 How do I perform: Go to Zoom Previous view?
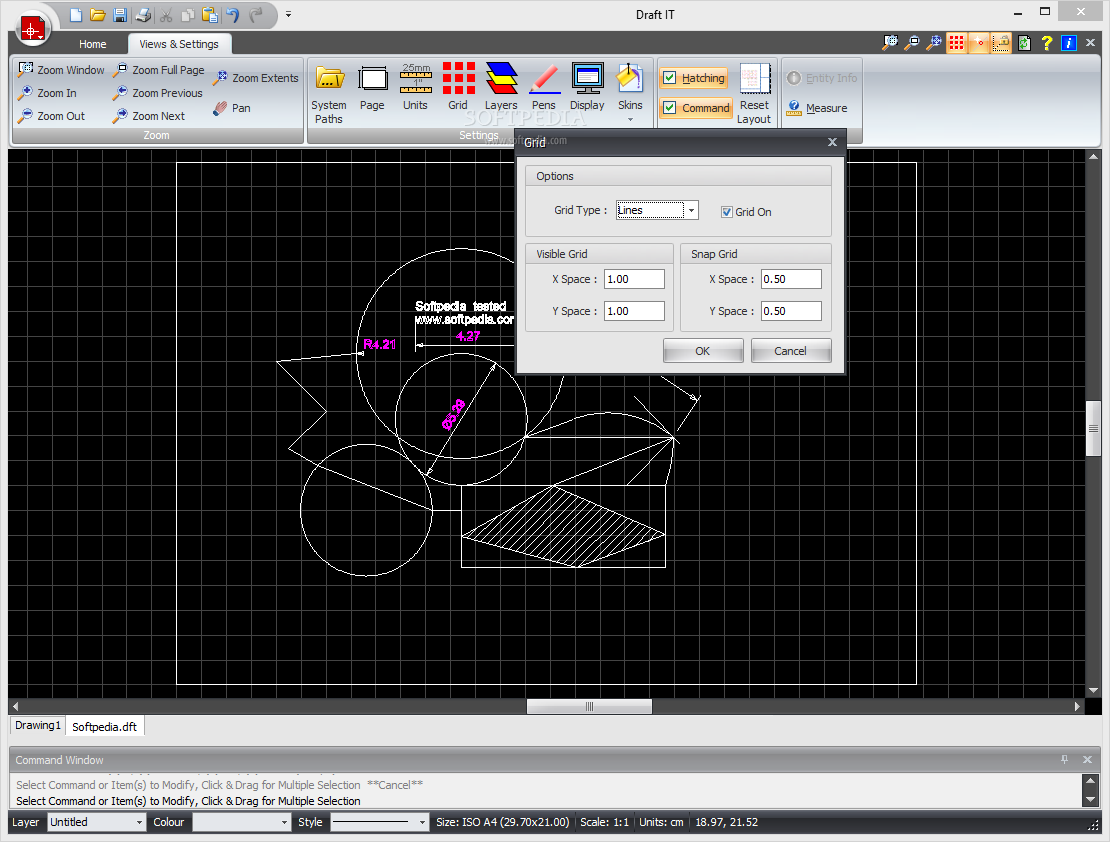(x=158, y=93)
